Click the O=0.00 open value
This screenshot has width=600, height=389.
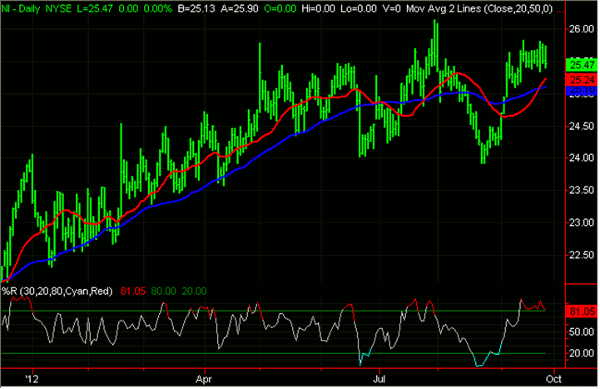point(280,9)
